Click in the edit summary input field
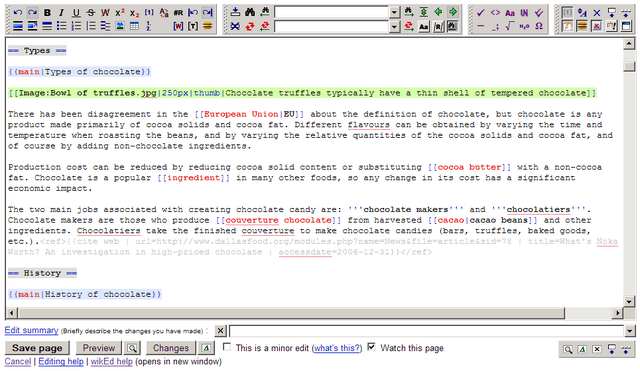This screenshot has width=640, height=371. (x=427, y=331)
